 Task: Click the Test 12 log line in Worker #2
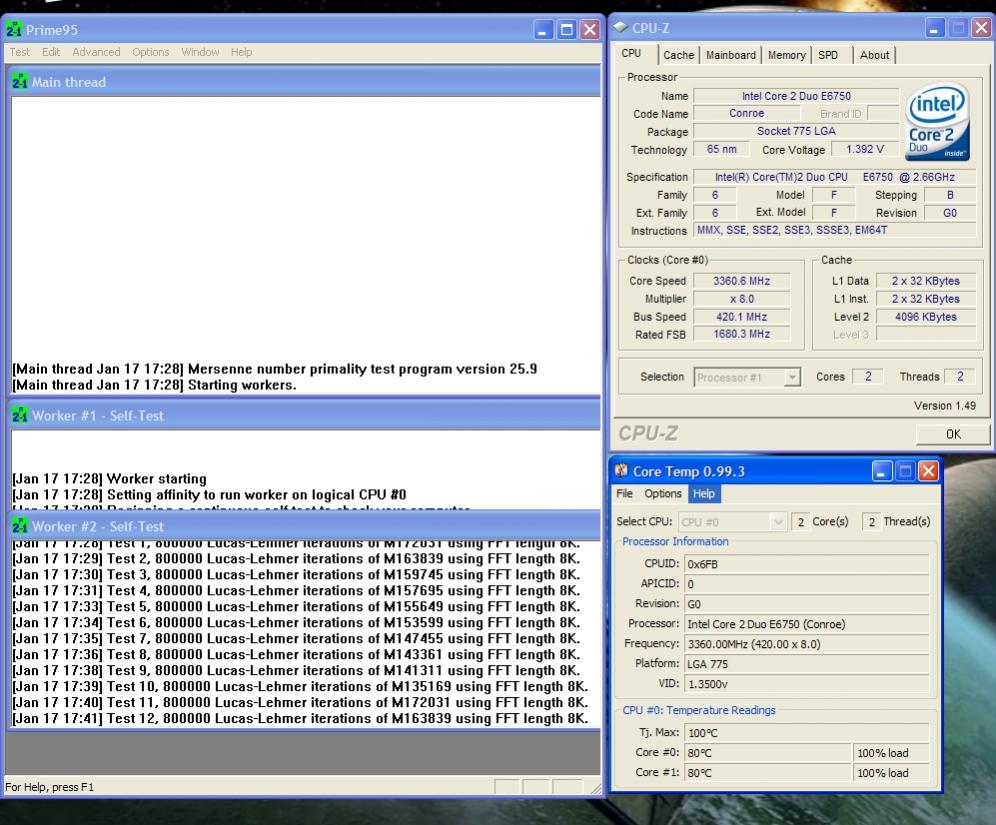tap(300, 718)
